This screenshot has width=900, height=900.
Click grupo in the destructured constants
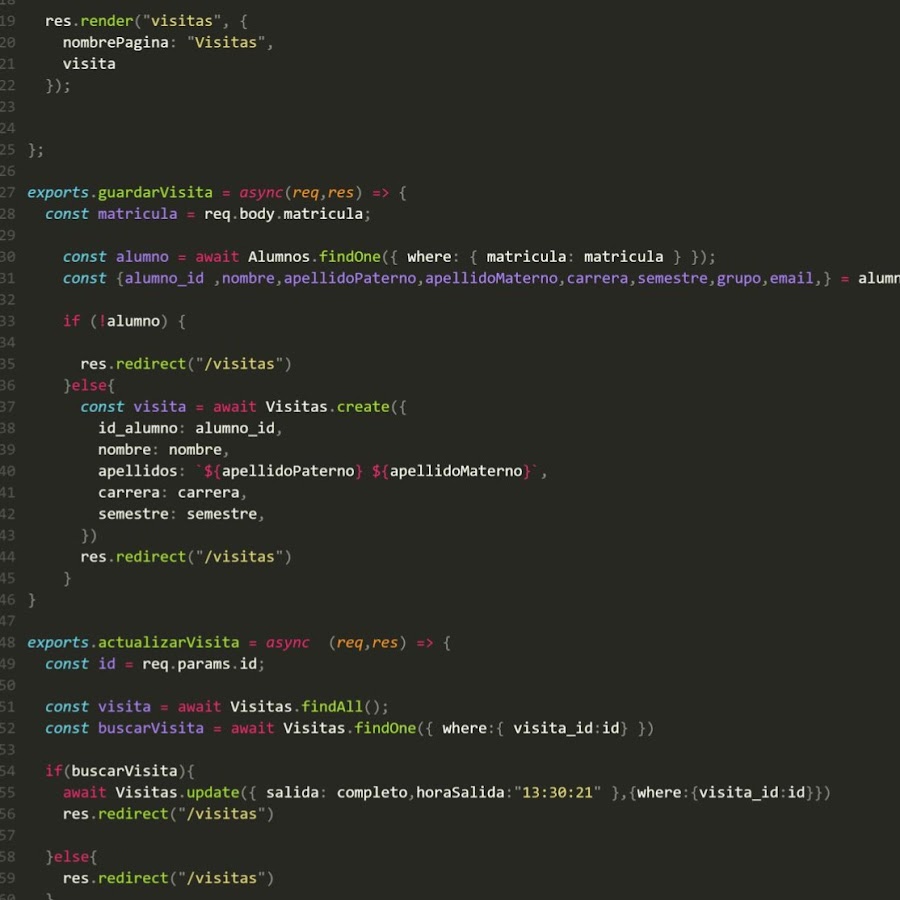(739, 278)
